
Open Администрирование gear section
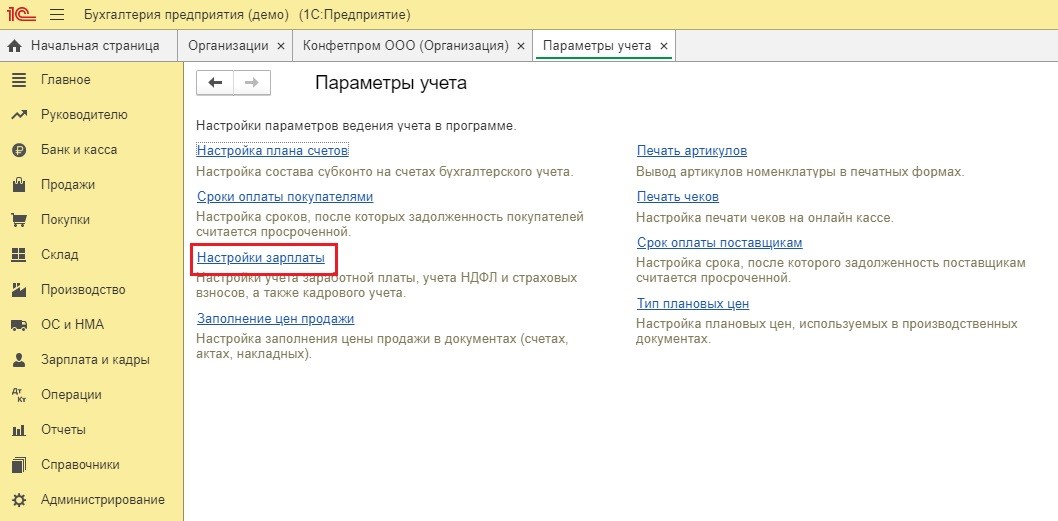[x=102, y=500]
